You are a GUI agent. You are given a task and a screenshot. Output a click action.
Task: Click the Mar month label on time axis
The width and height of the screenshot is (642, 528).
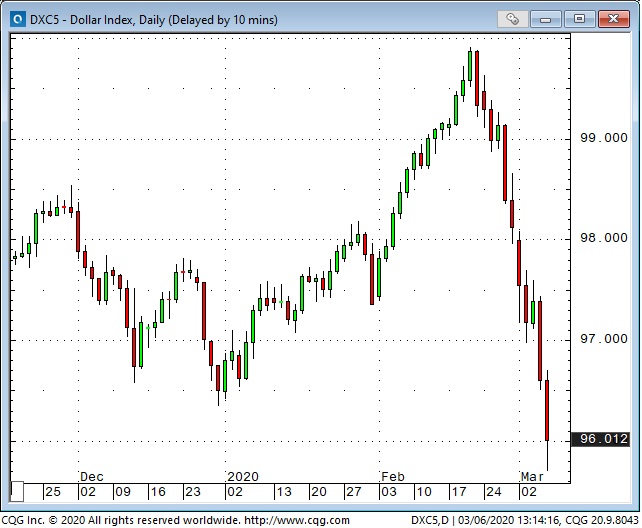click(x=532, y=477)
